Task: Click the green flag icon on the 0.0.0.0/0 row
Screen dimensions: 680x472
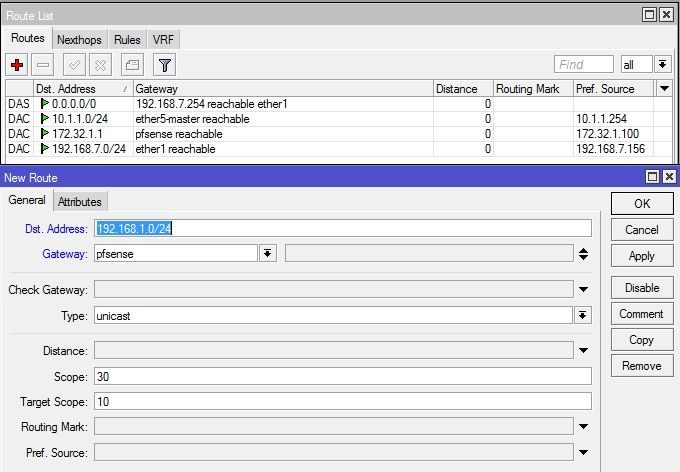Action: point(44,104)
